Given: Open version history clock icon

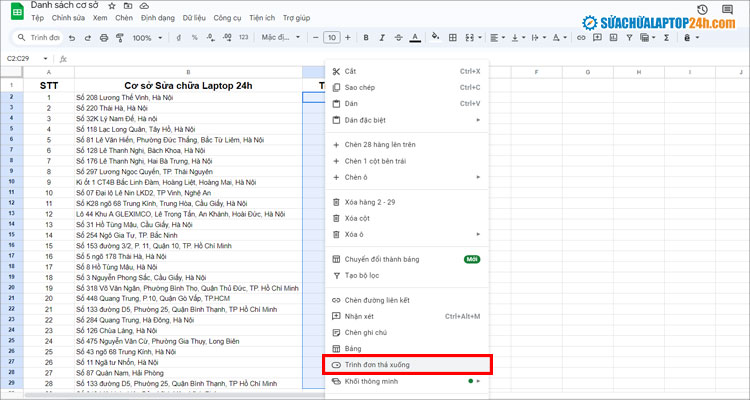Looking at the screenshot, I should point(701,11).
